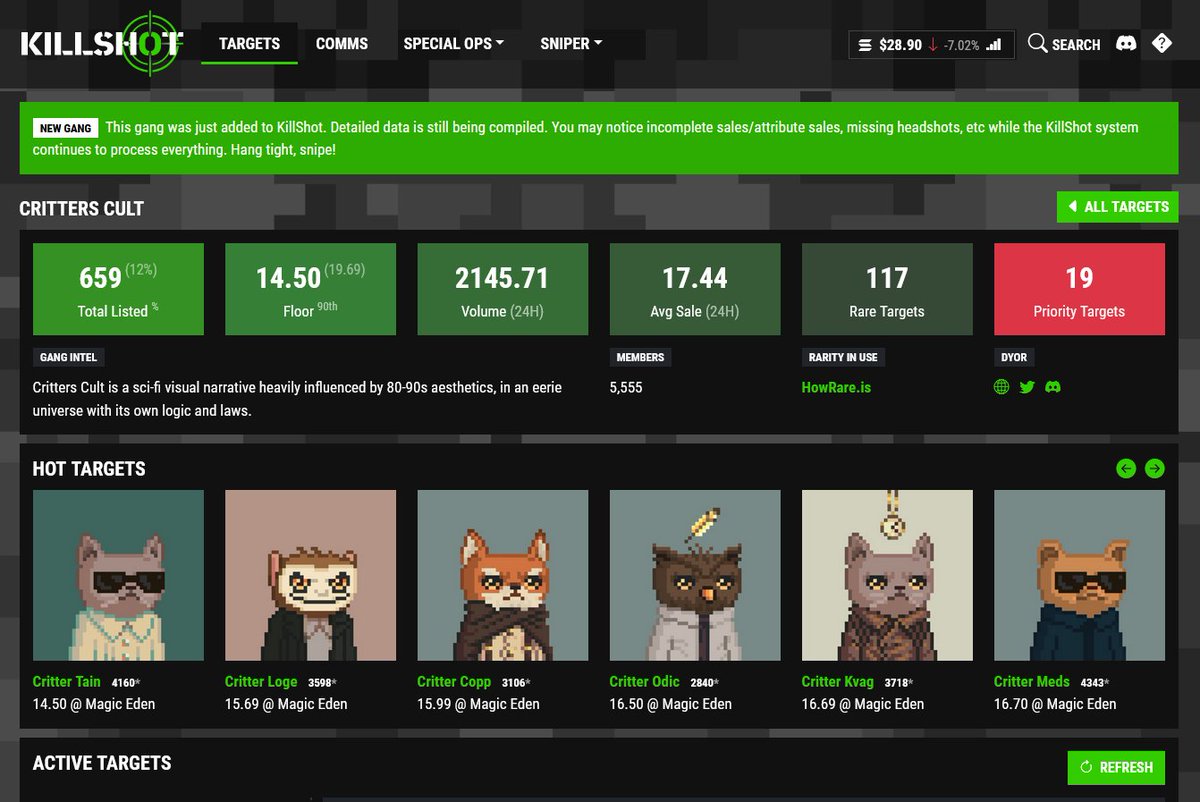The width and height of the screenshot is (1200, 802).
Task: Click the help question-mark icon
Action: (x=1162, y=43)
